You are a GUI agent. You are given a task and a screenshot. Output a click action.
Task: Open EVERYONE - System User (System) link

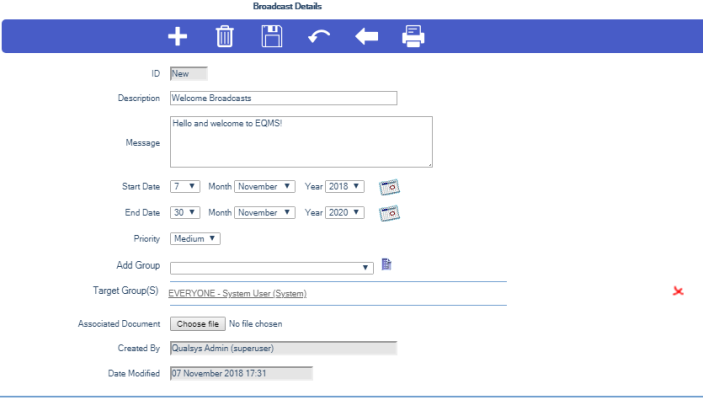point(238,293)
